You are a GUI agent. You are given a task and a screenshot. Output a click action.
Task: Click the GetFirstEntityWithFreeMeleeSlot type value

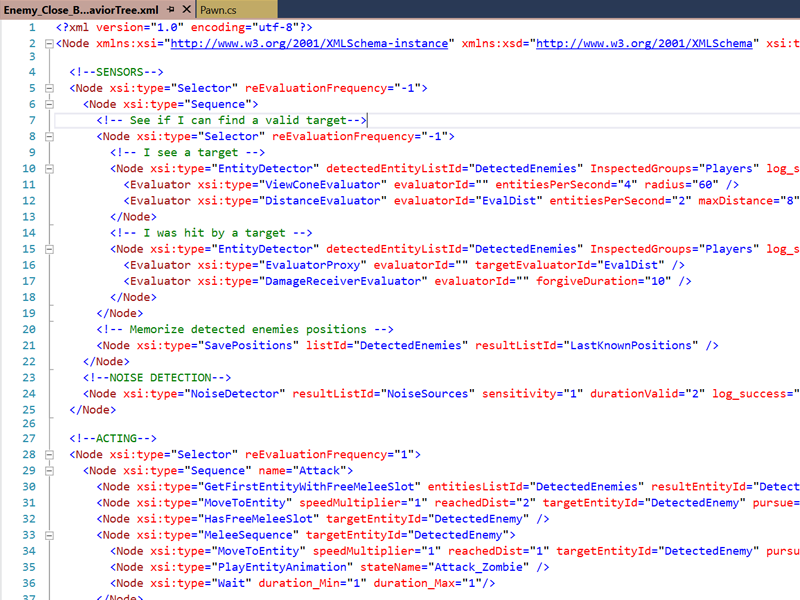309,487
